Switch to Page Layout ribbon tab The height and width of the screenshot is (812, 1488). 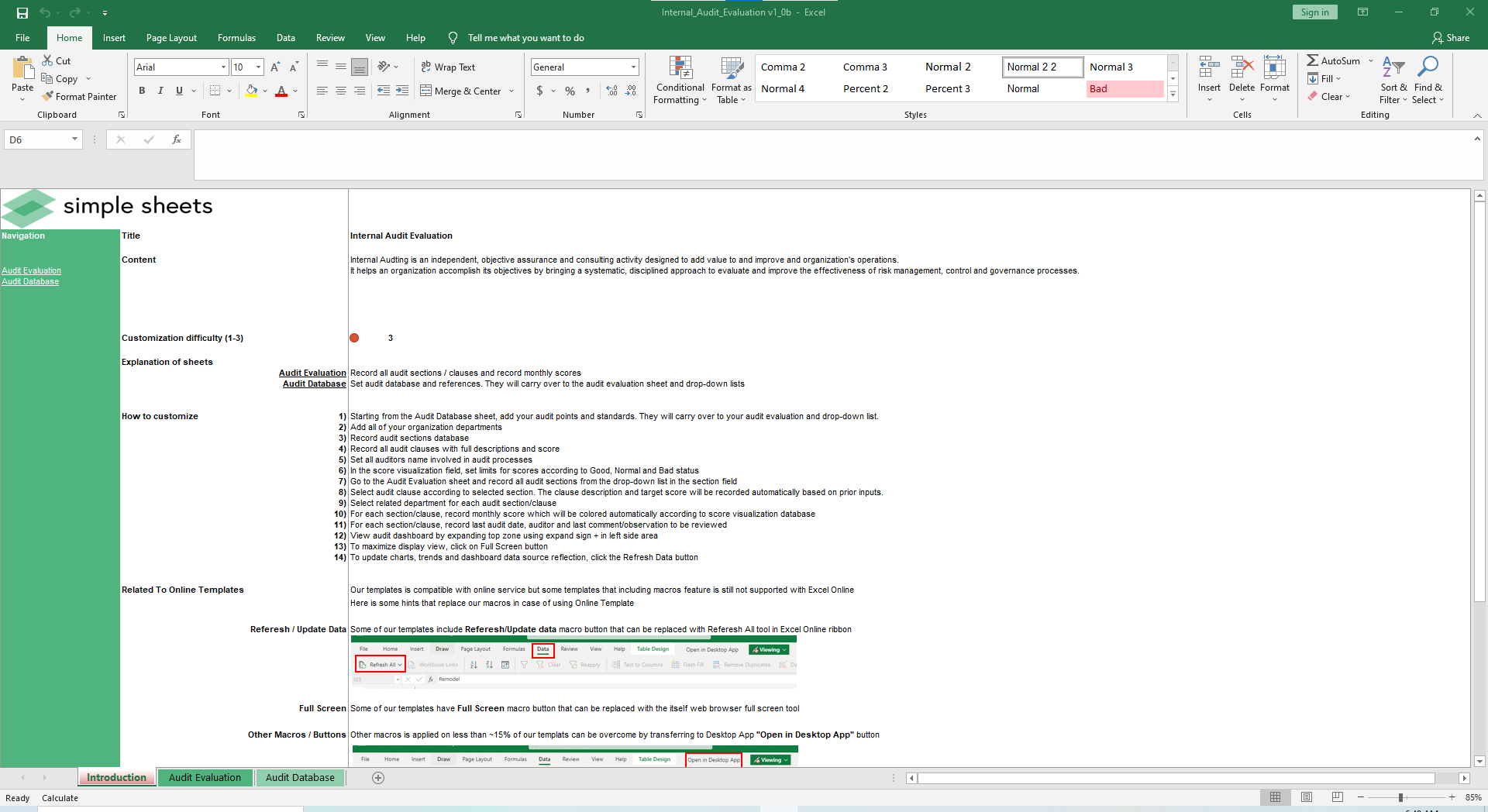tap(171, 38)
